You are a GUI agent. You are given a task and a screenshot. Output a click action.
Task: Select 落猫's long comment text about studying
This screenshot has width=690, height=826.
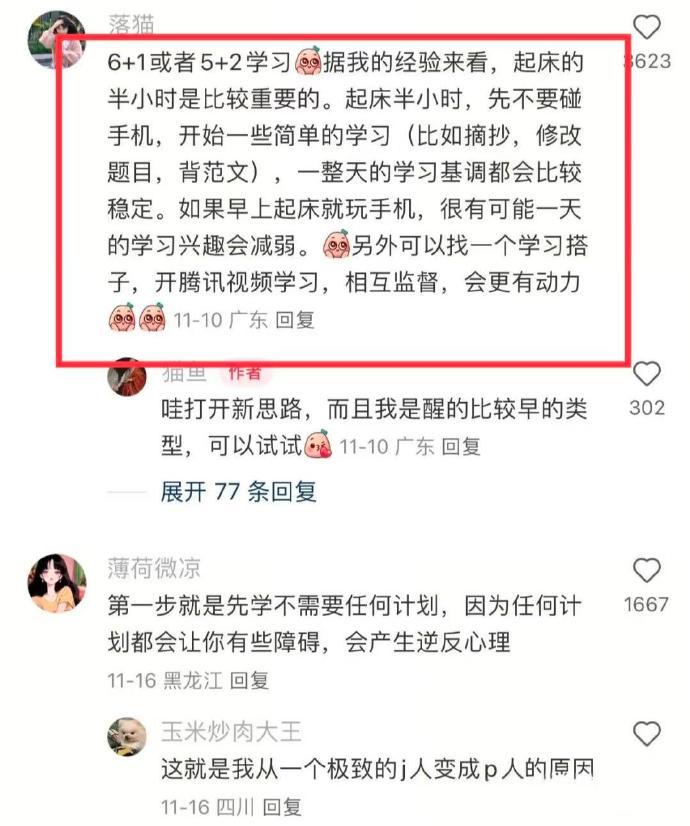pyautogui.click(x=346, y=172)
